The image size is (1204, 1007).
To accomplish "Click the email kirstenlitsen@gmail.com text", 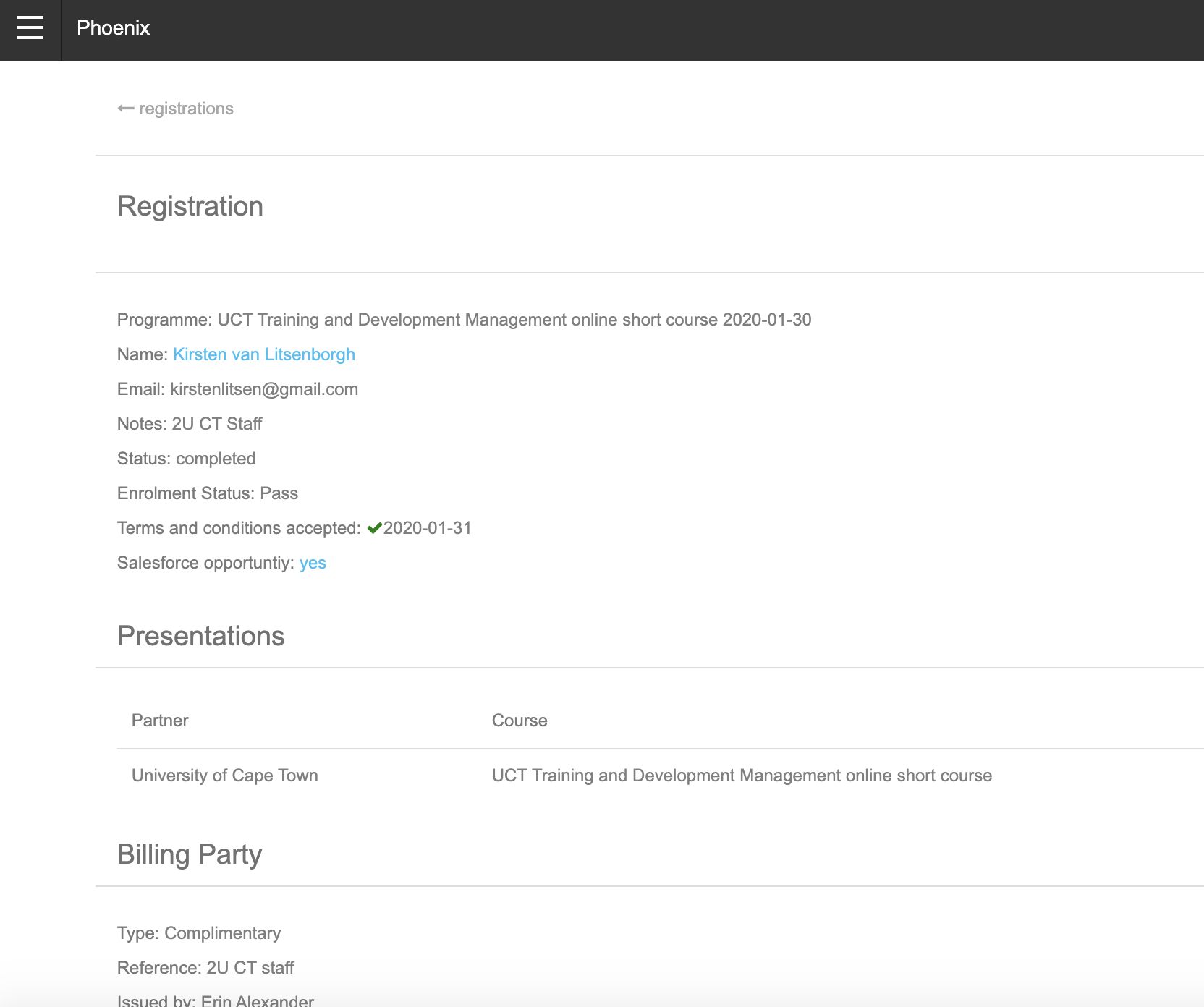I will tap(263, 389).
